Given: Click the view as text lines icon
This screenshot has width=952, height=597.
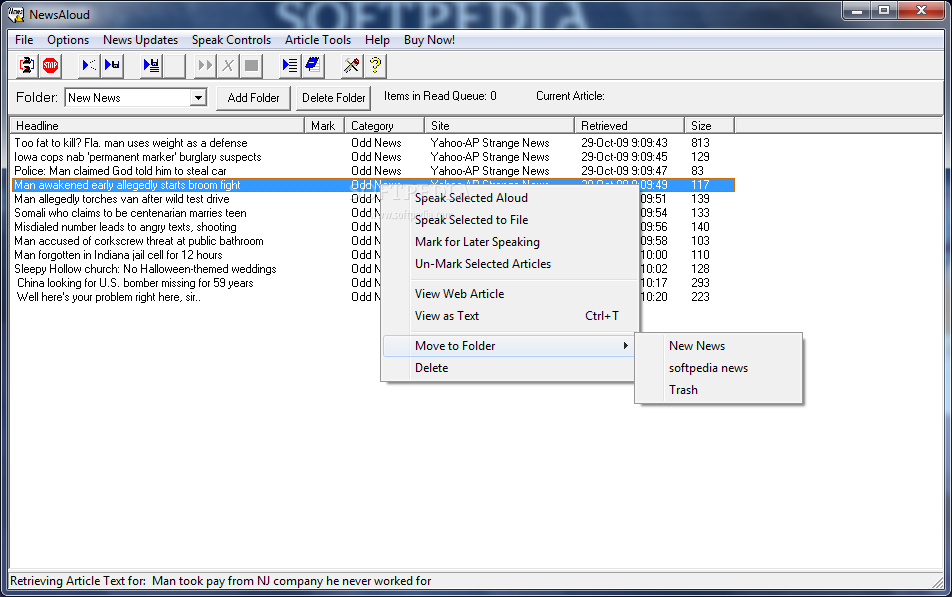Looking at the screenshot, I should 290,65.
